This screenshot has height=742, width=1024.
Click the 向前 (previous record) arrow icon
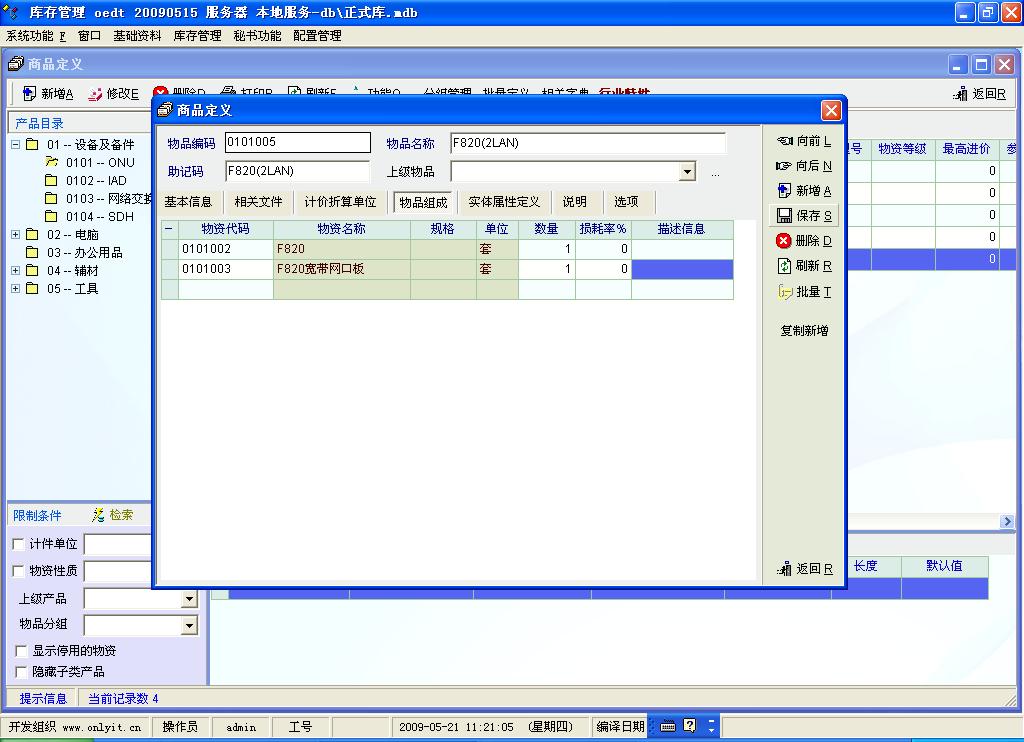point(784,141)
